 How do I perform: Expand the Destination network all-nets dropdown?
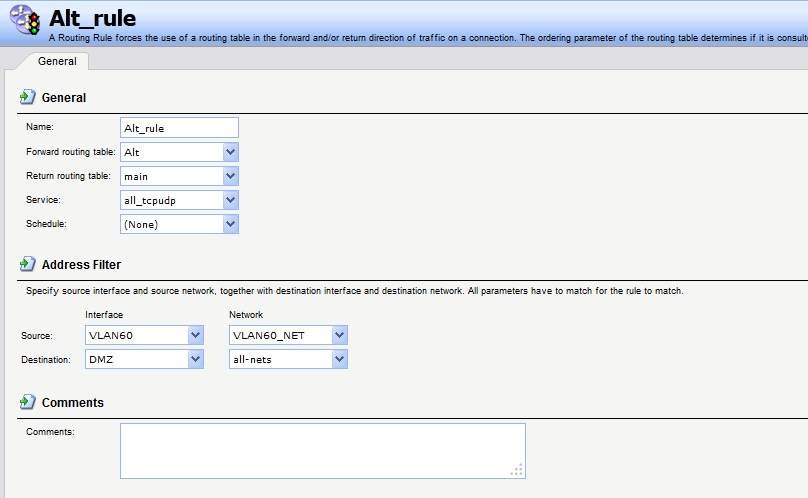pyautogui.click(x=339, y=359)
